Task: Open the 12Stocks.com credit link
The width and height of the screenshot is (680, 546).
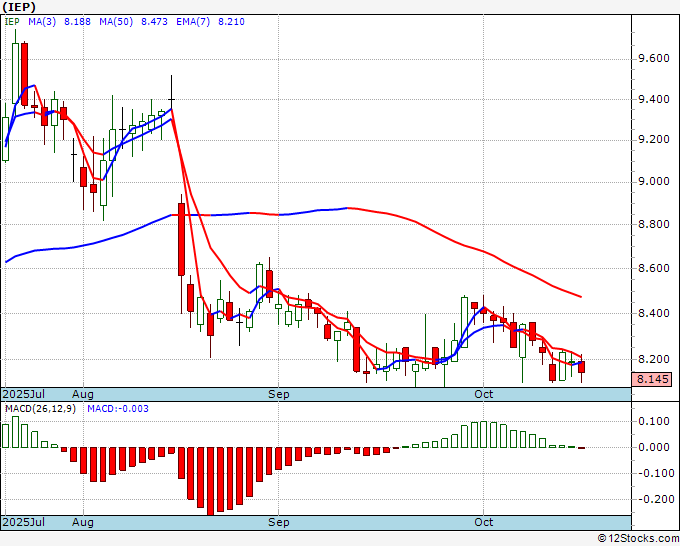Action: (638, 539)
